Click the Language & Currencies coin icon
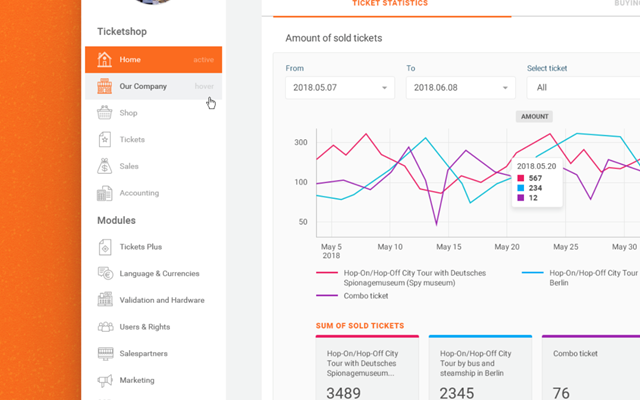 tap(105, 273)
